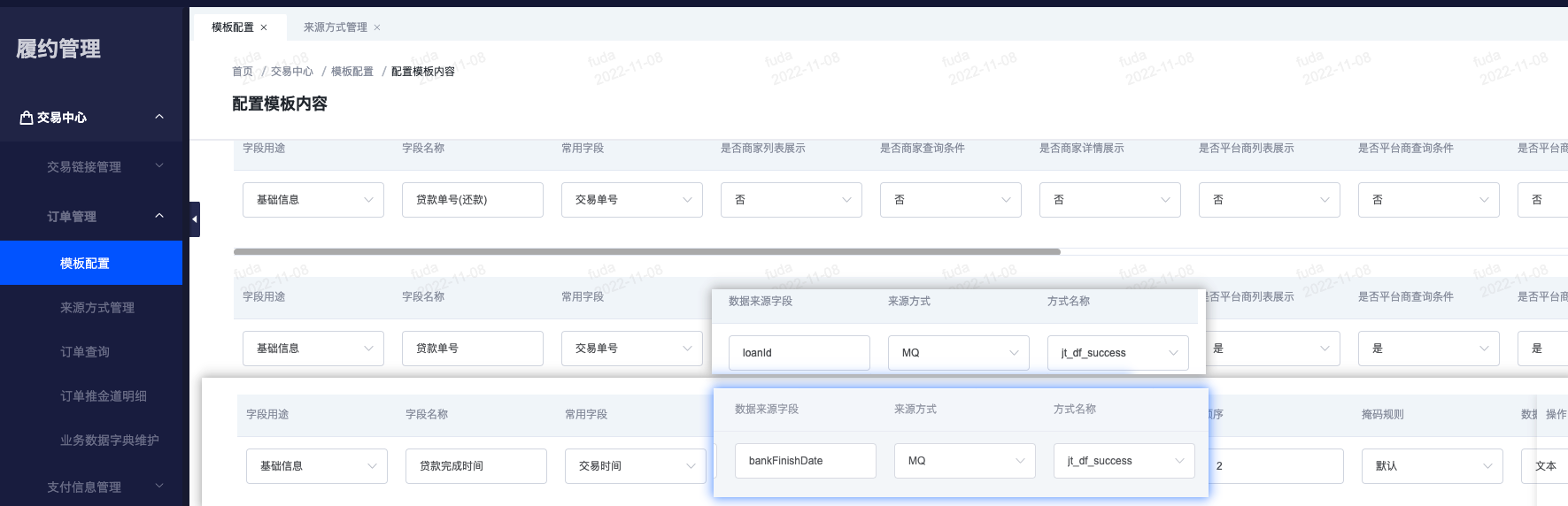Open the 掩码规则 默认 dropdown
This screenshot has height=506, width=1568.
click(1433, 466)
